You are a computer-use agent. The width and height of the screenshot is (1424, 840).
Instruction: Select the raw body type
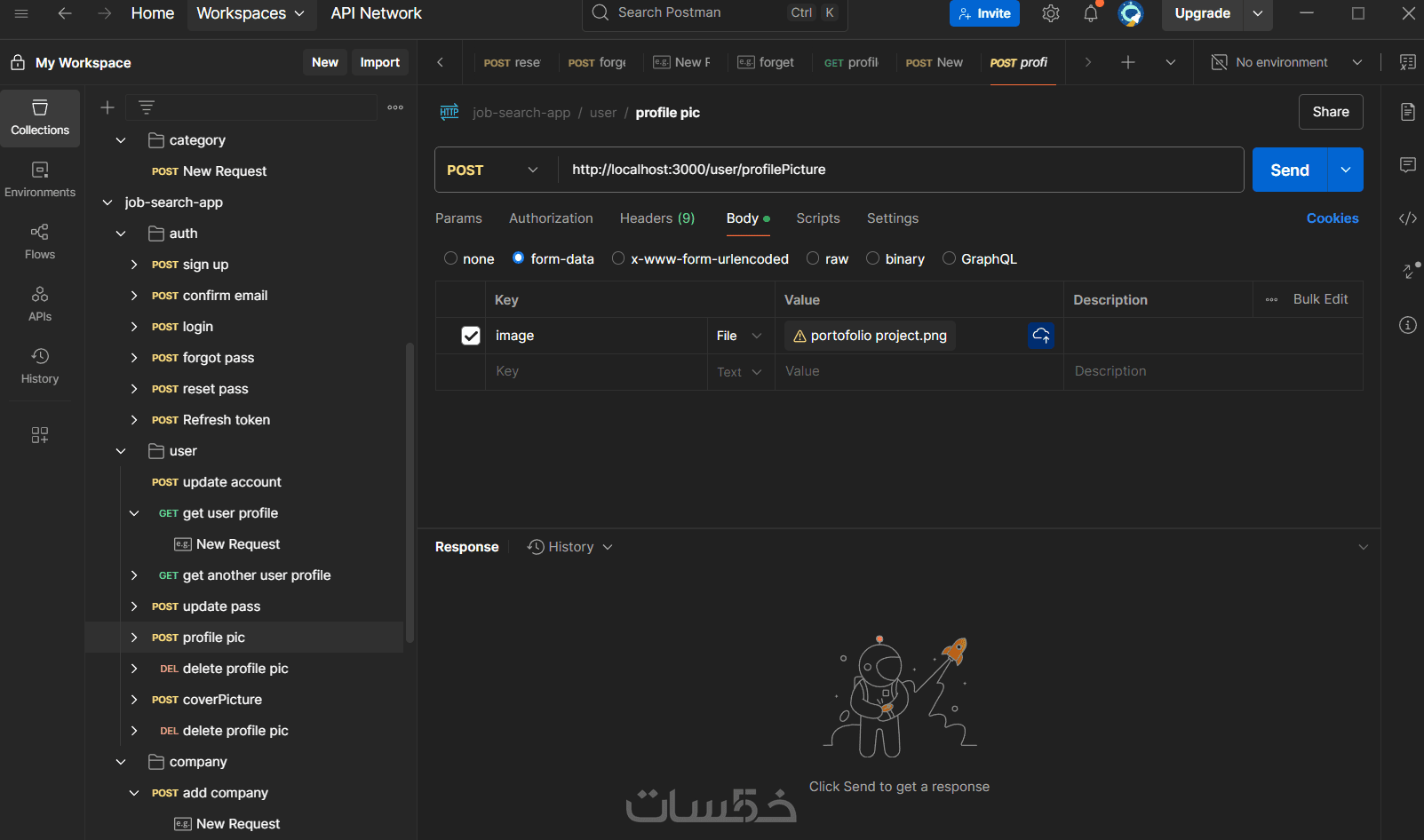(x=813, y=258)
